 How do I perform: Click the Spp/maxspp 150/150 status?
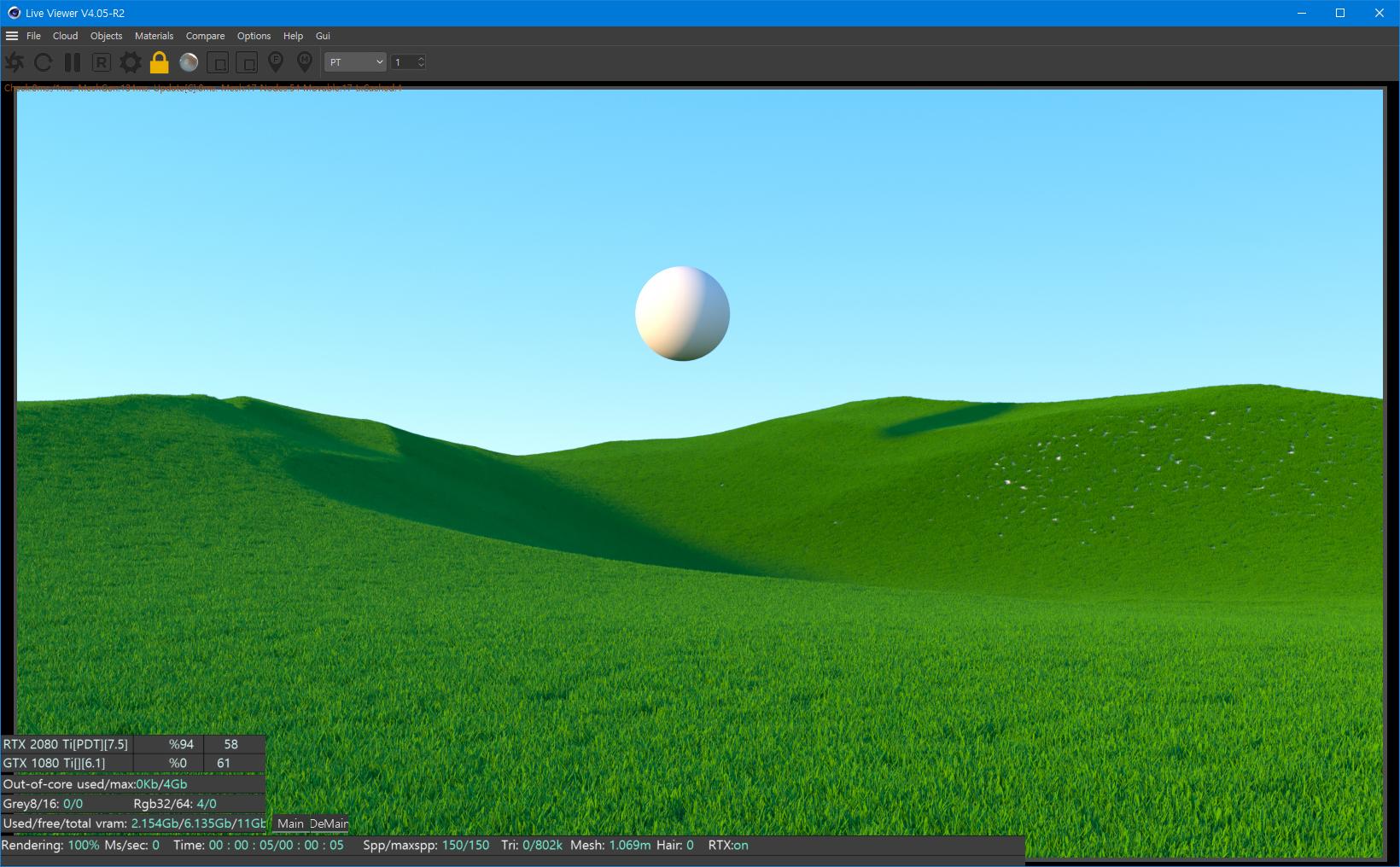(x=426, y=845)
